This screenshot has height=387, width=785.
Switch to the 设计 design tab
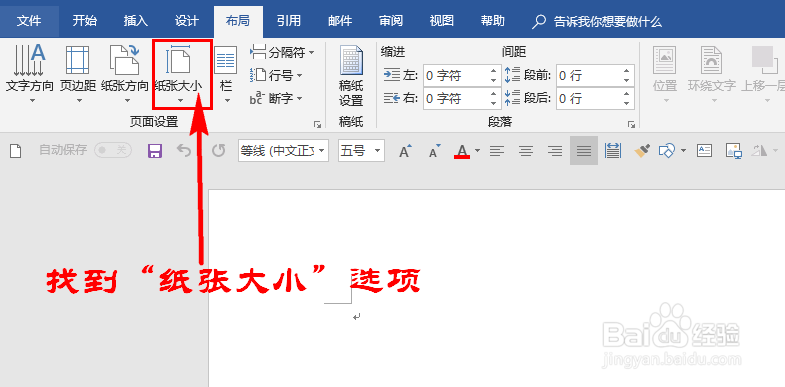187,21
